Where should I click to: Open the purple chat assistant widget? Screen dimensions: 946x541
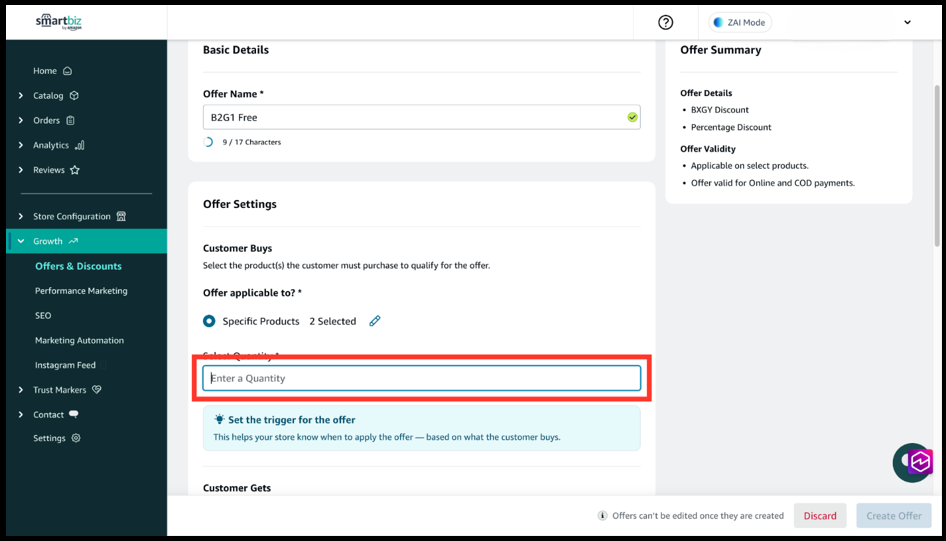pos(913,462)
